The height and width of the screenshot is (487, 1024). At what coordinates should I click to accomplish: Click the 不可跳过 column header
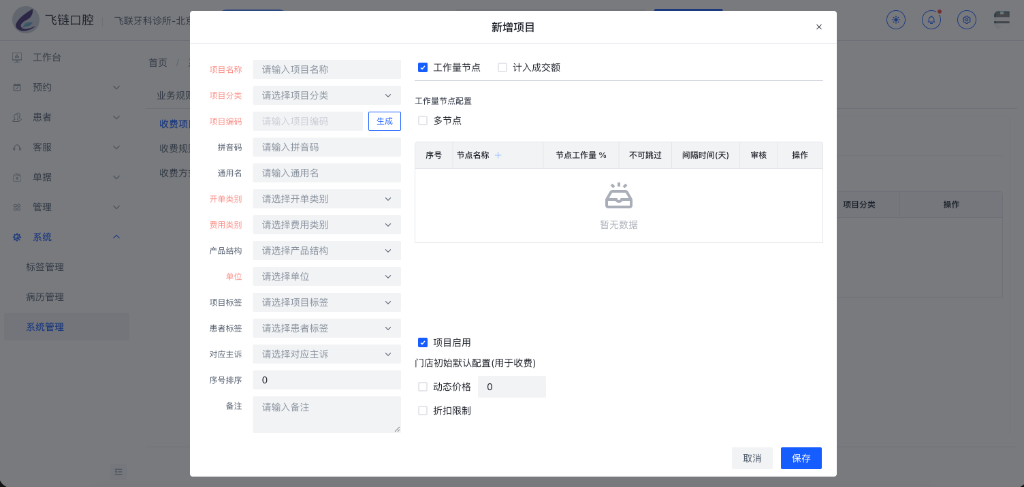tap(645, 155)
